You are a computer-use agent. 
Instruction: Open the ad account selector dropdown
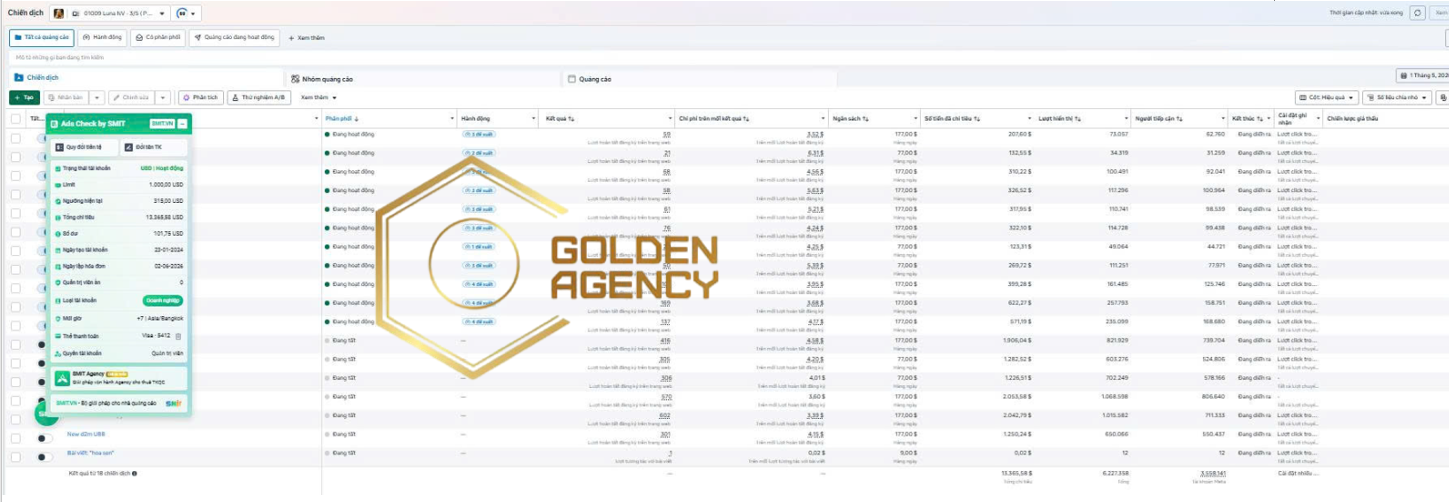click(x=118, y=13)
